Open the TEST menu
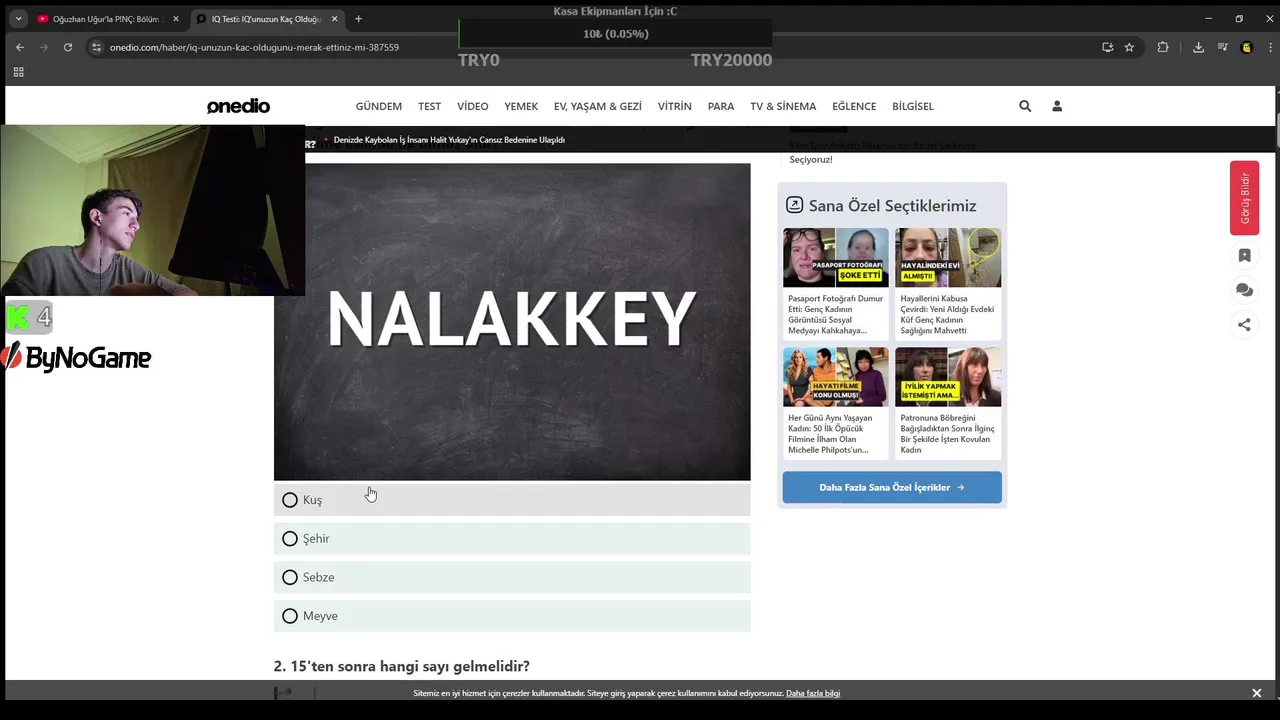Image resolution: width=1280 pixels, height=720 pixels. click(429, 106)
